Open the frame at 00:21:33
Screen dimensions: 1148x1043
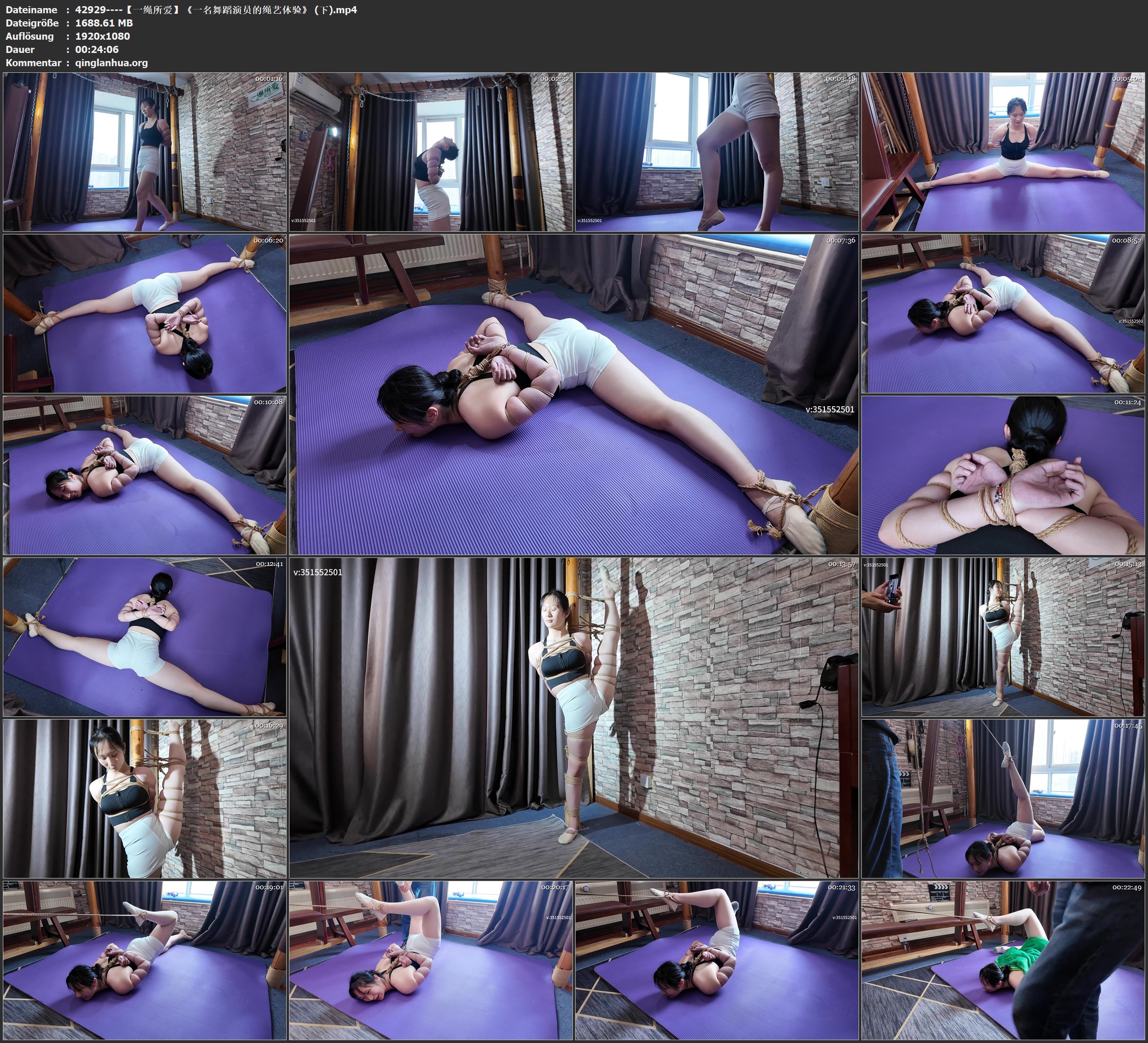pos(717,960)
